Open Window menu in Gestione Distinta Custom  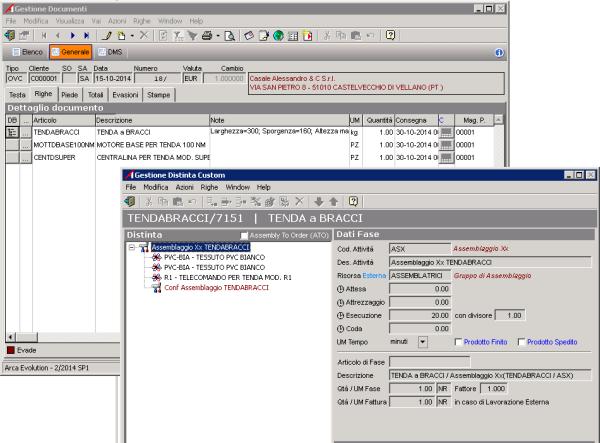click(x=237, y=187)
